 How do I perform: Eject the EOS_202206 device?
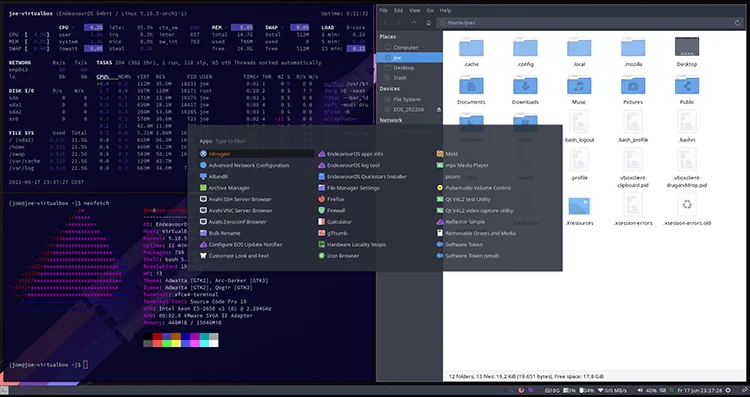439,110
